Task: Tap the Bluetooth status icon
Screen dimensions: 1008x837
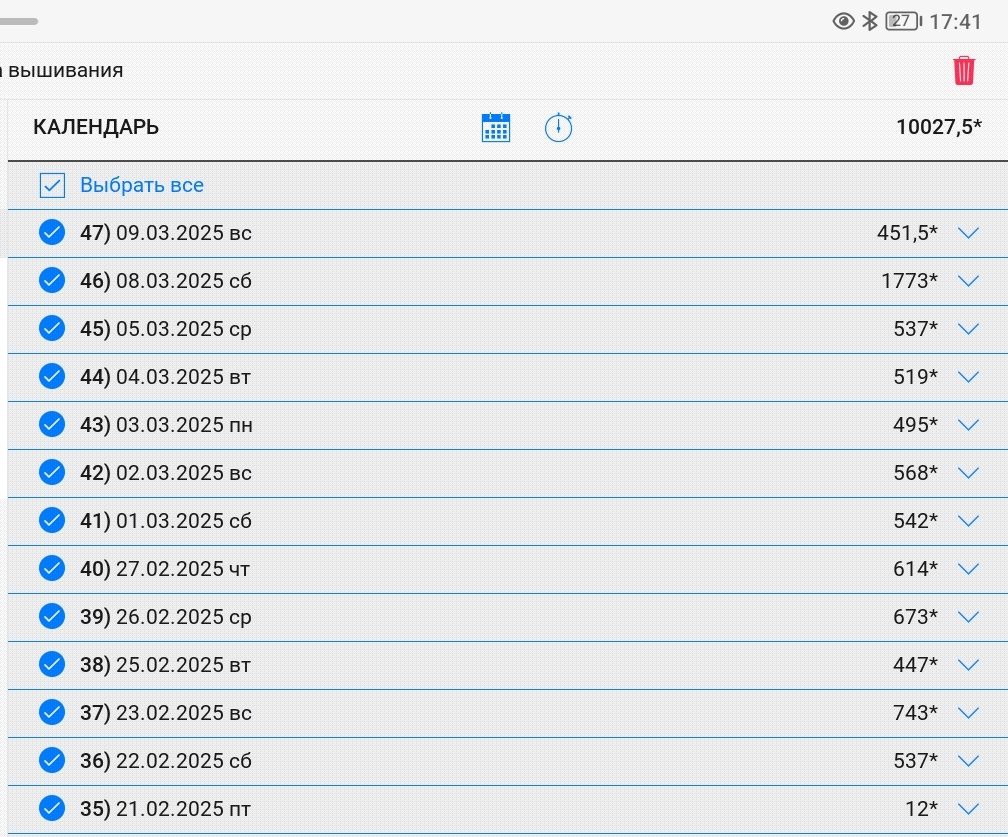Action: 870,21
